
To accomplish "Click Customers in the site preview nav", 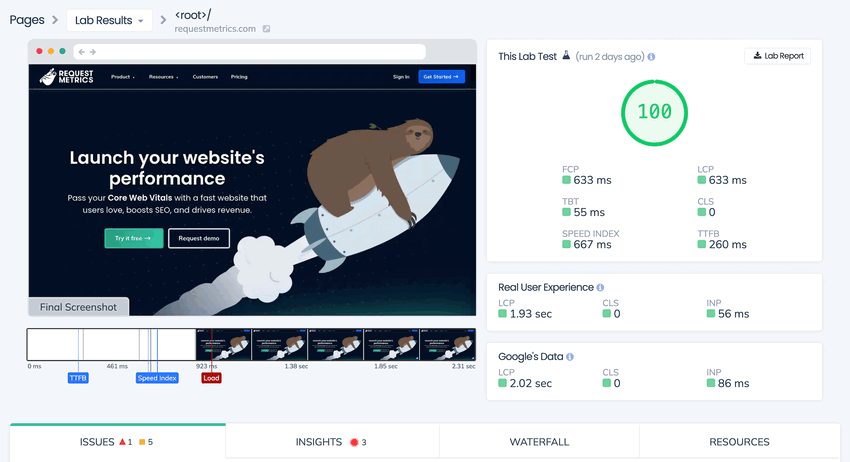I will 205,77.
